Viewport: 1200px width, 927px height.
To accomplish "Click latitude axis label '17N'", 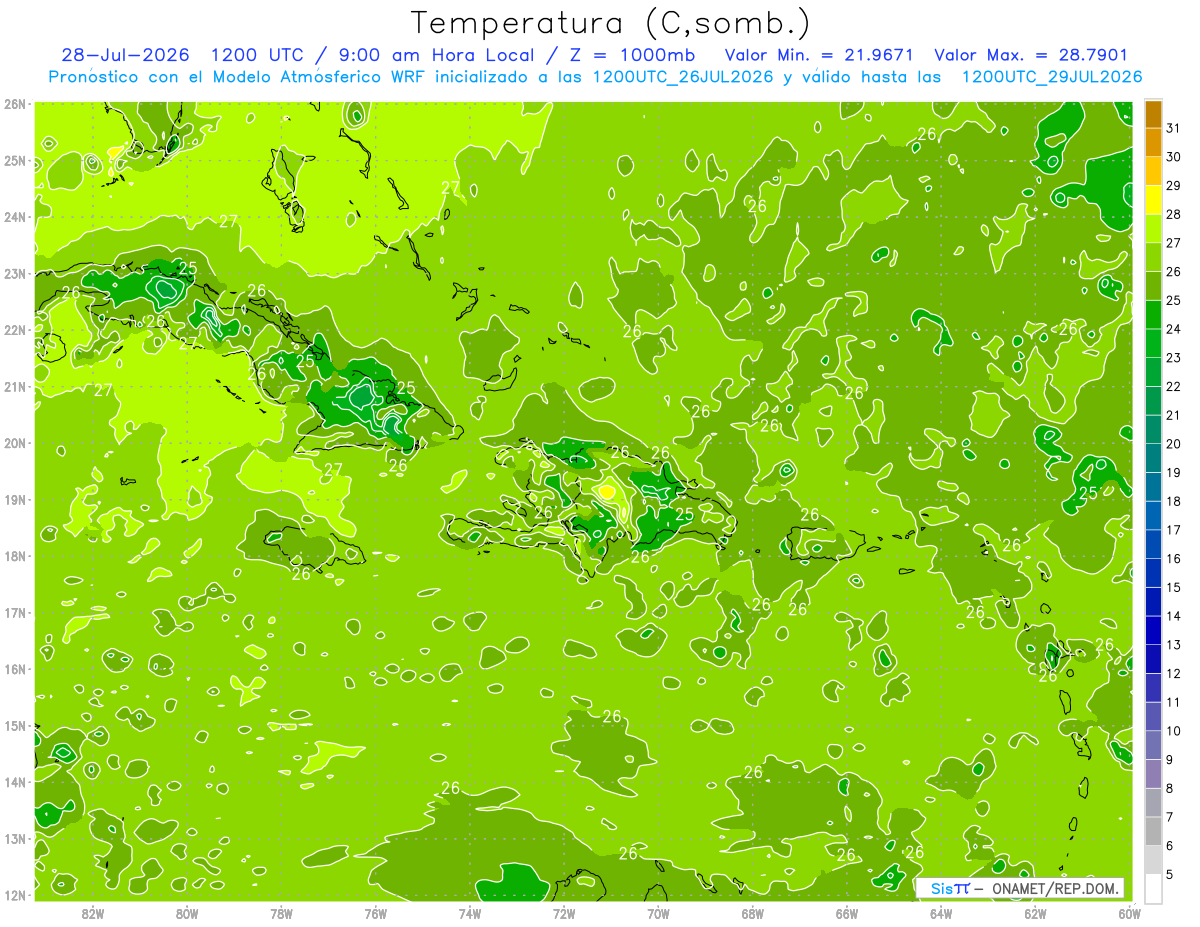I will (15, 612).
